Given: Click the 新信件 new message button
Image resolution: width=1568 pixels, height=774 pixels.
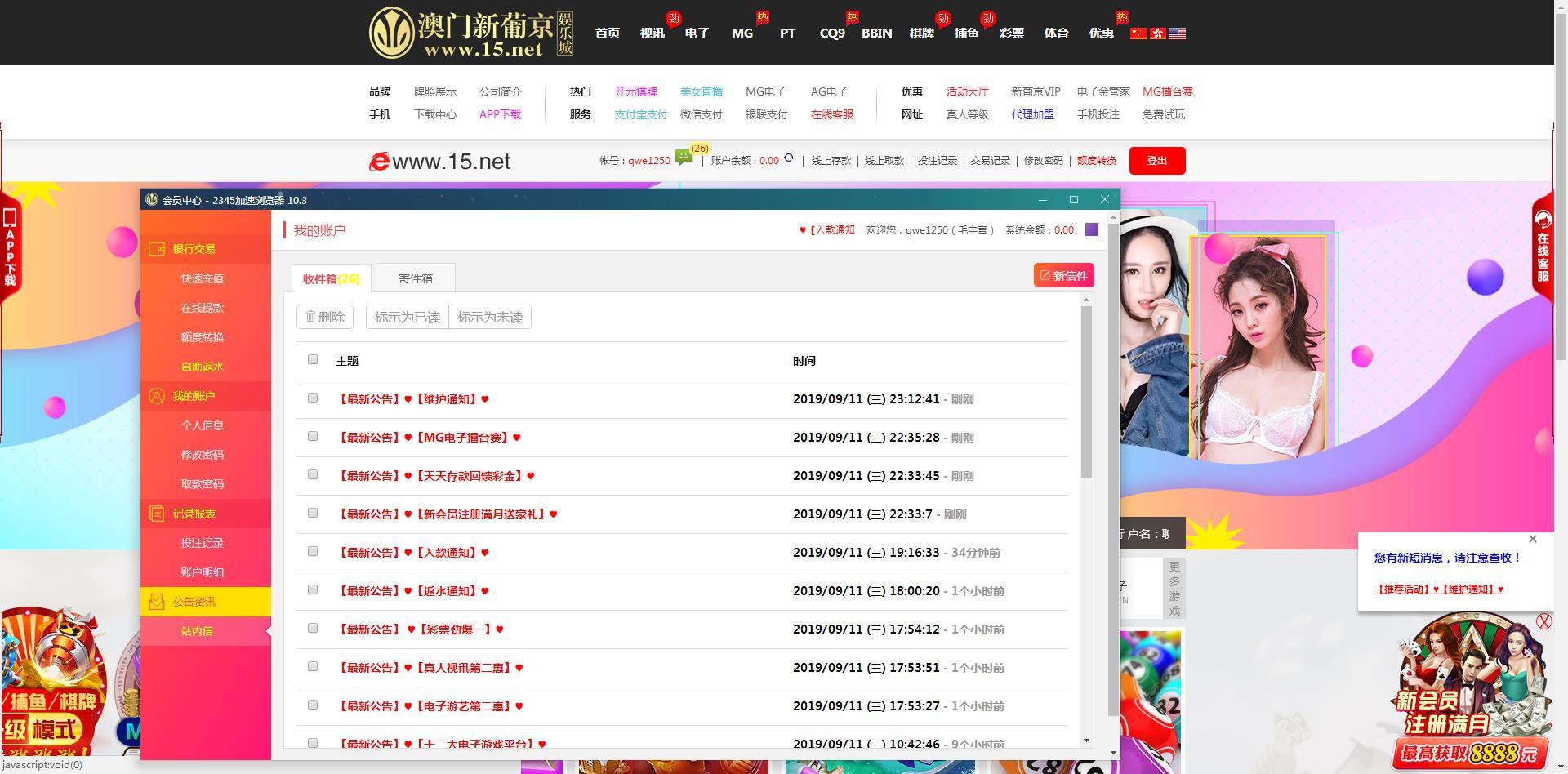Looking at the screenshot, I should pos(1064,276).
